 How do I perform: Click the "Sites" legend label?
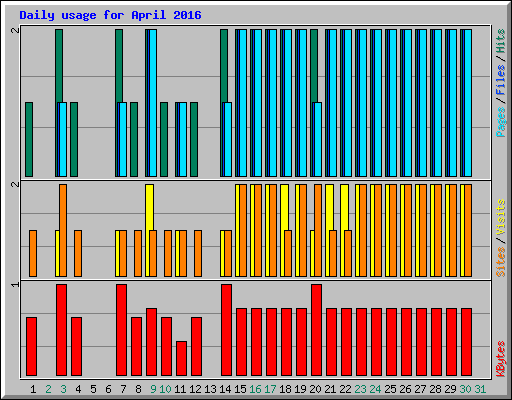[x=501, y=262]
